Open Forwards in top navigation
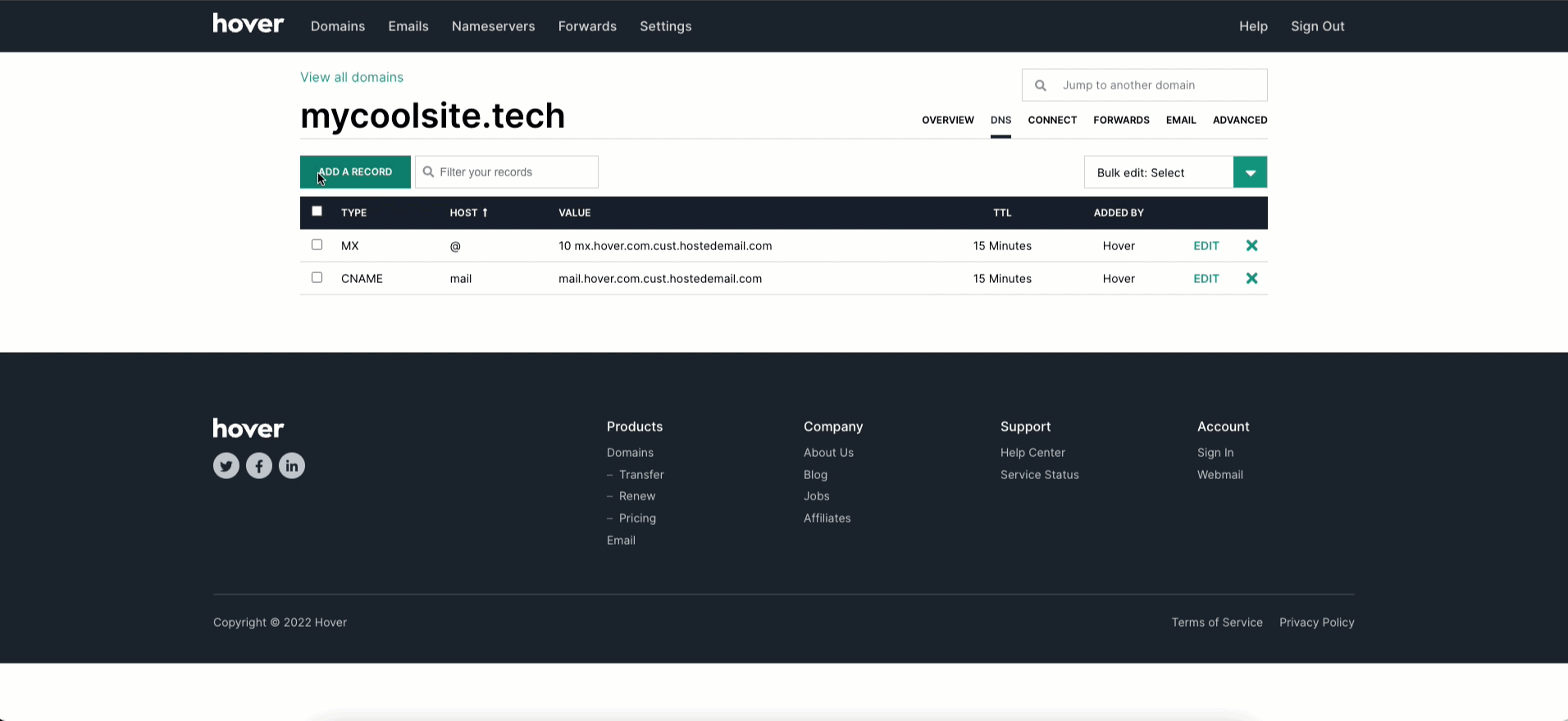The width and height of the screenshot is (1568, 721). (587, 26)
